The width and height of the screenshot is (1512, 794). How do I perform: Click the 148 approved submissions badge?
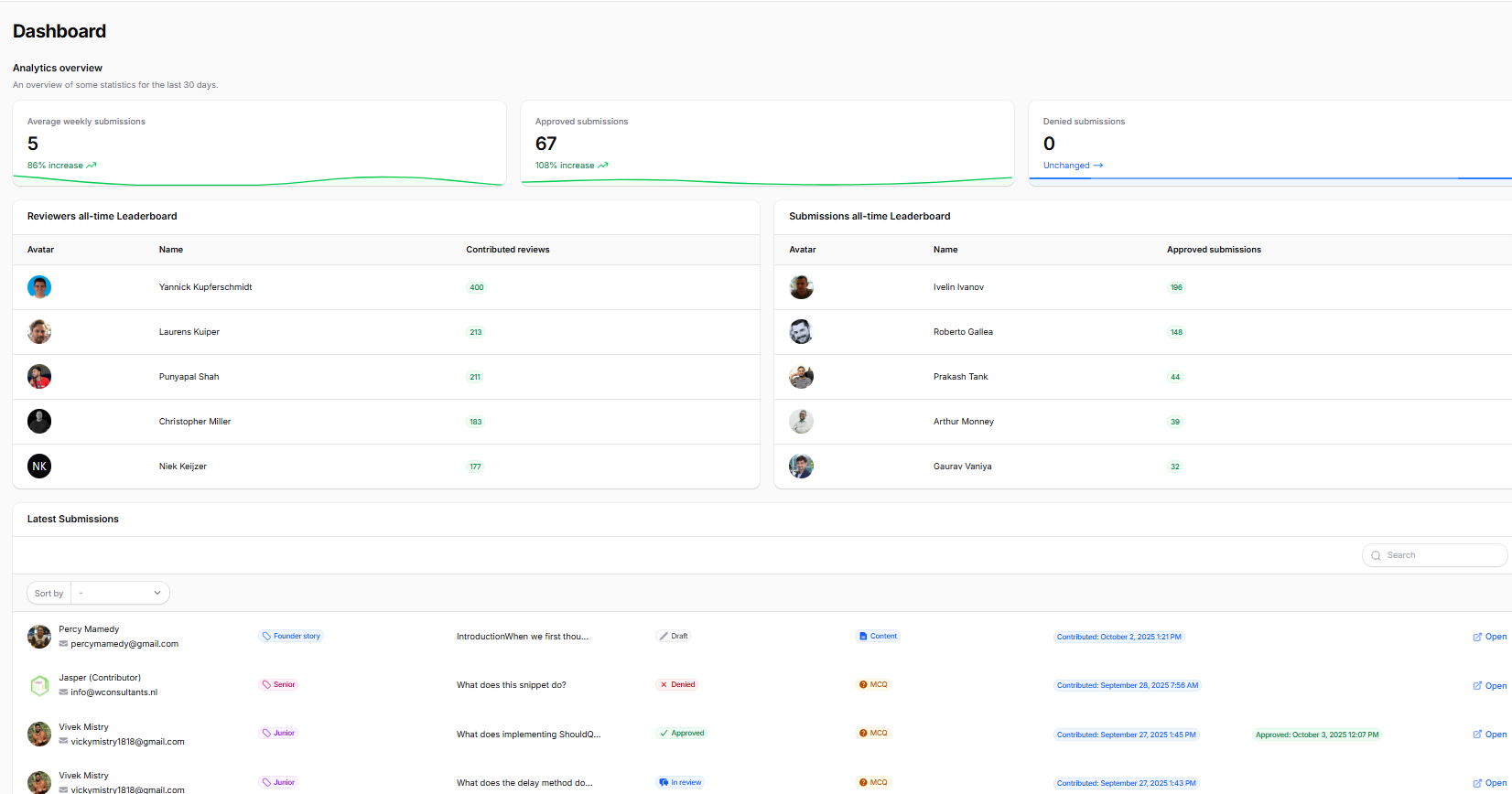pyautogui.click(x=1176, y=332)
